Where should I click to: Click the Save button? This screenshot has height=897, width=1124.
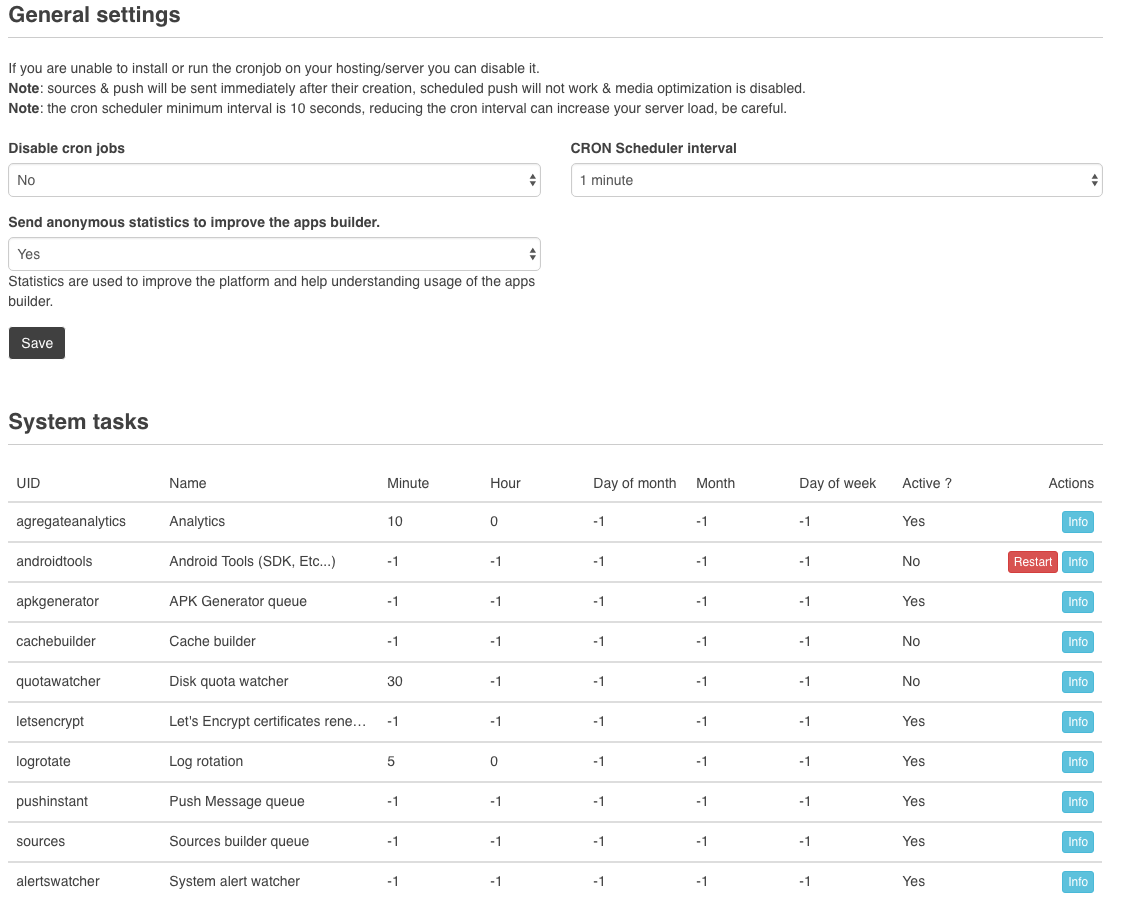coord(37,343)
